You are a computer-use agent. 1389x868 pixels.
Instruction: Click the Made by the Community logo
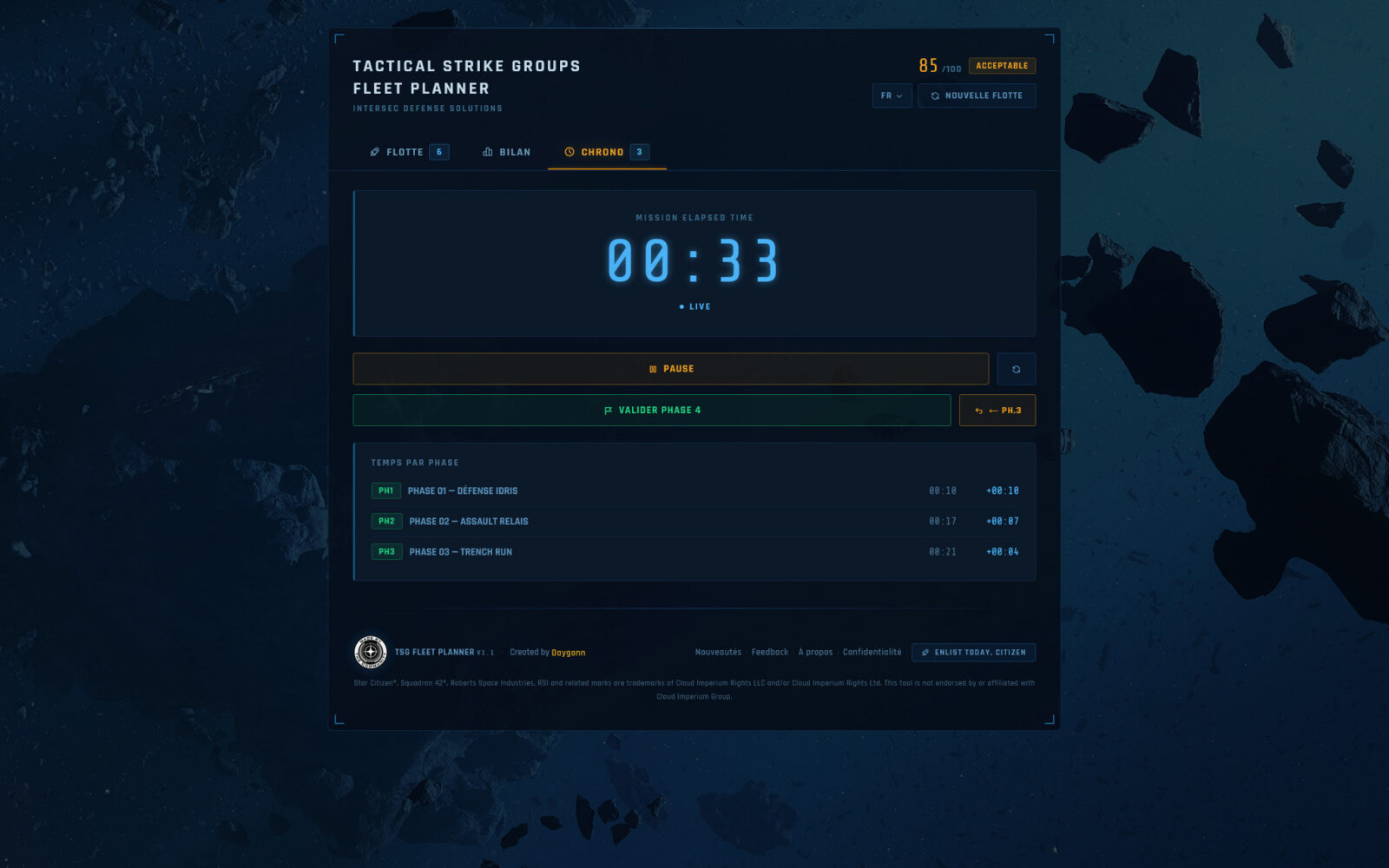point(371,652)
